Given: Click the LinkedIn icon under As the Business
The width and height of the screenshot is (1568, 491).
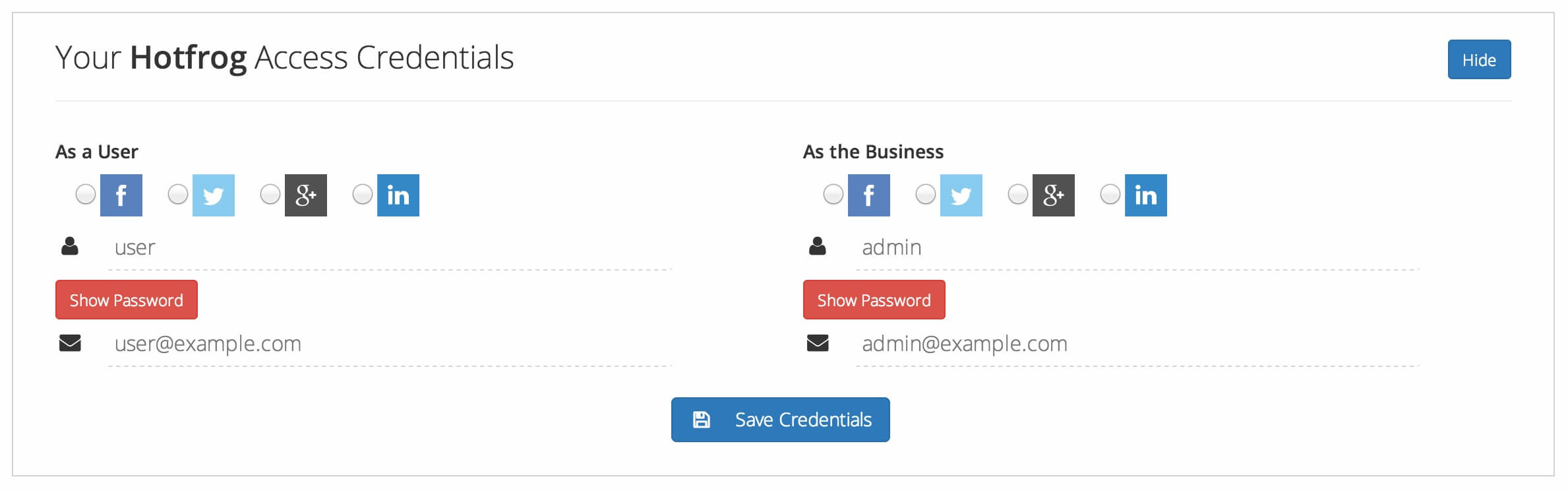Looking at the screenshot, I should (1146, 195).
